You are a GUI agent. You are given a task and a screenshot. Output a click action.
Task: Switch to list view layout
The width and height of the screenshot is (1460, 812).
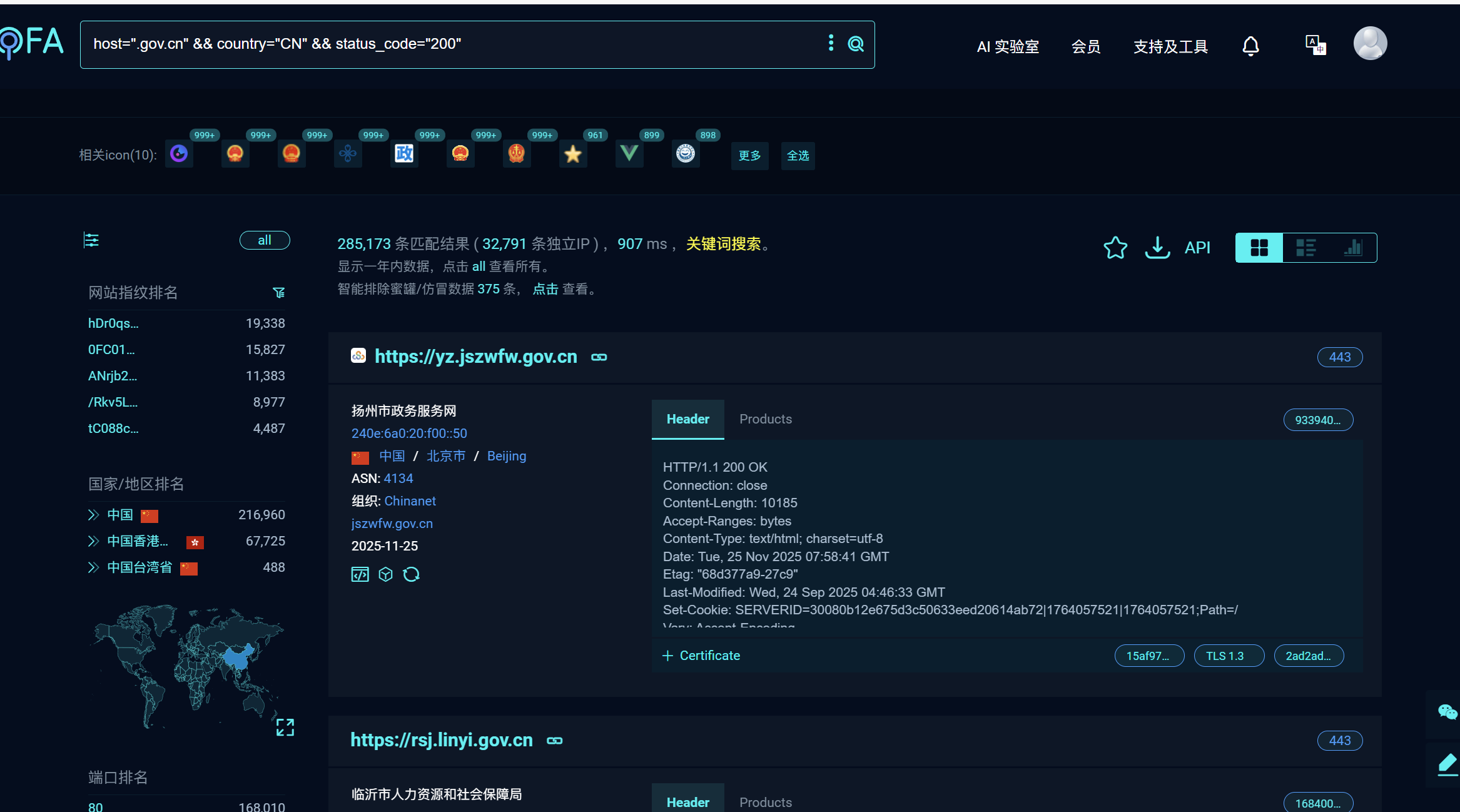pyautogui.click(x=1305, y=248)
